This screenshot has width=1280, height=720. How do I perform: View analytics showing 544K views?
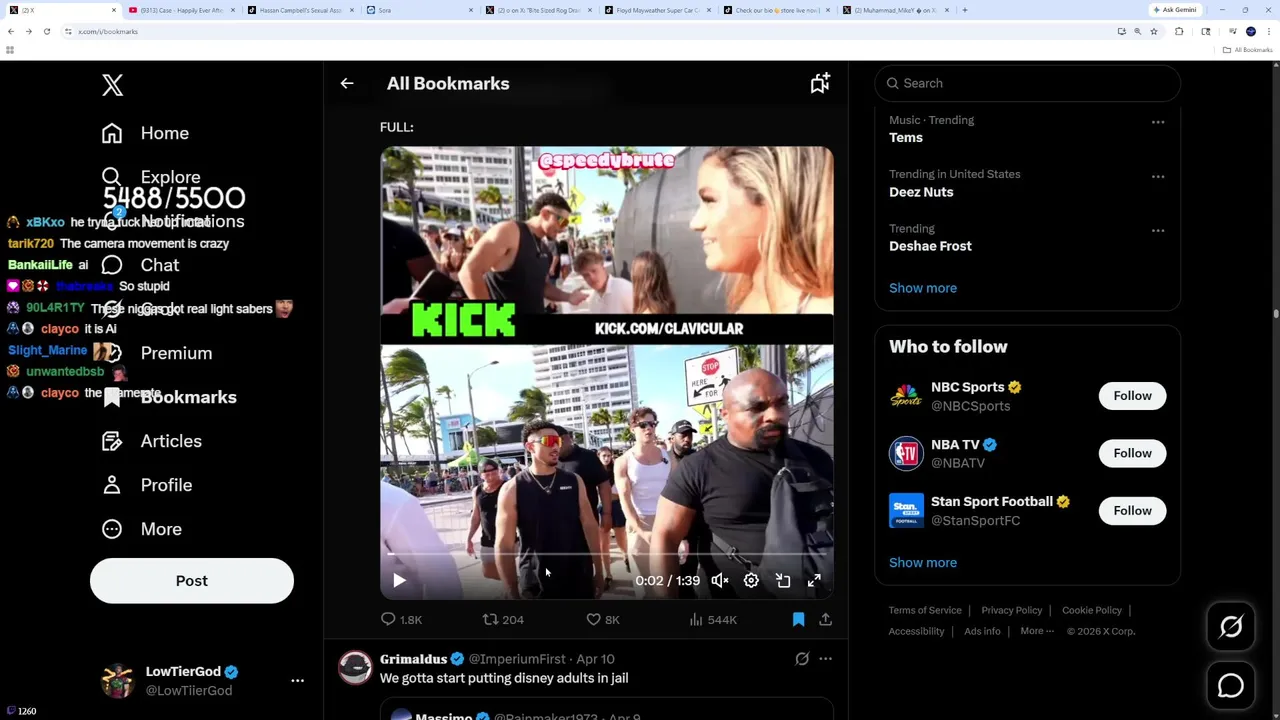713,620
